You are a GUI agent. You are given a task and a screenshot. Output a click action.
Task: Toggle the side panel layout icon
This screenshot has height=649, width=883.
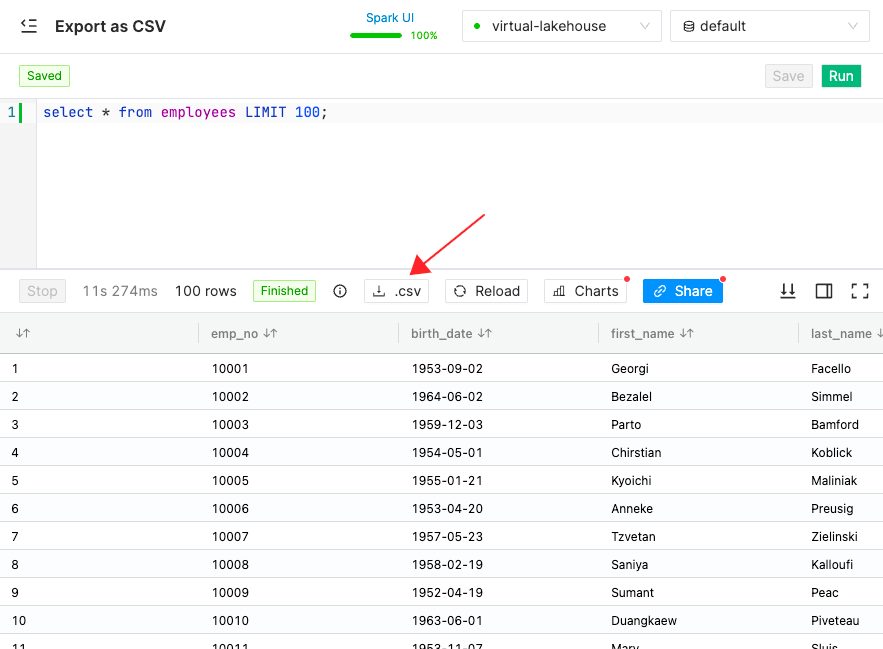pyautogui.click(x=824, y=291)
